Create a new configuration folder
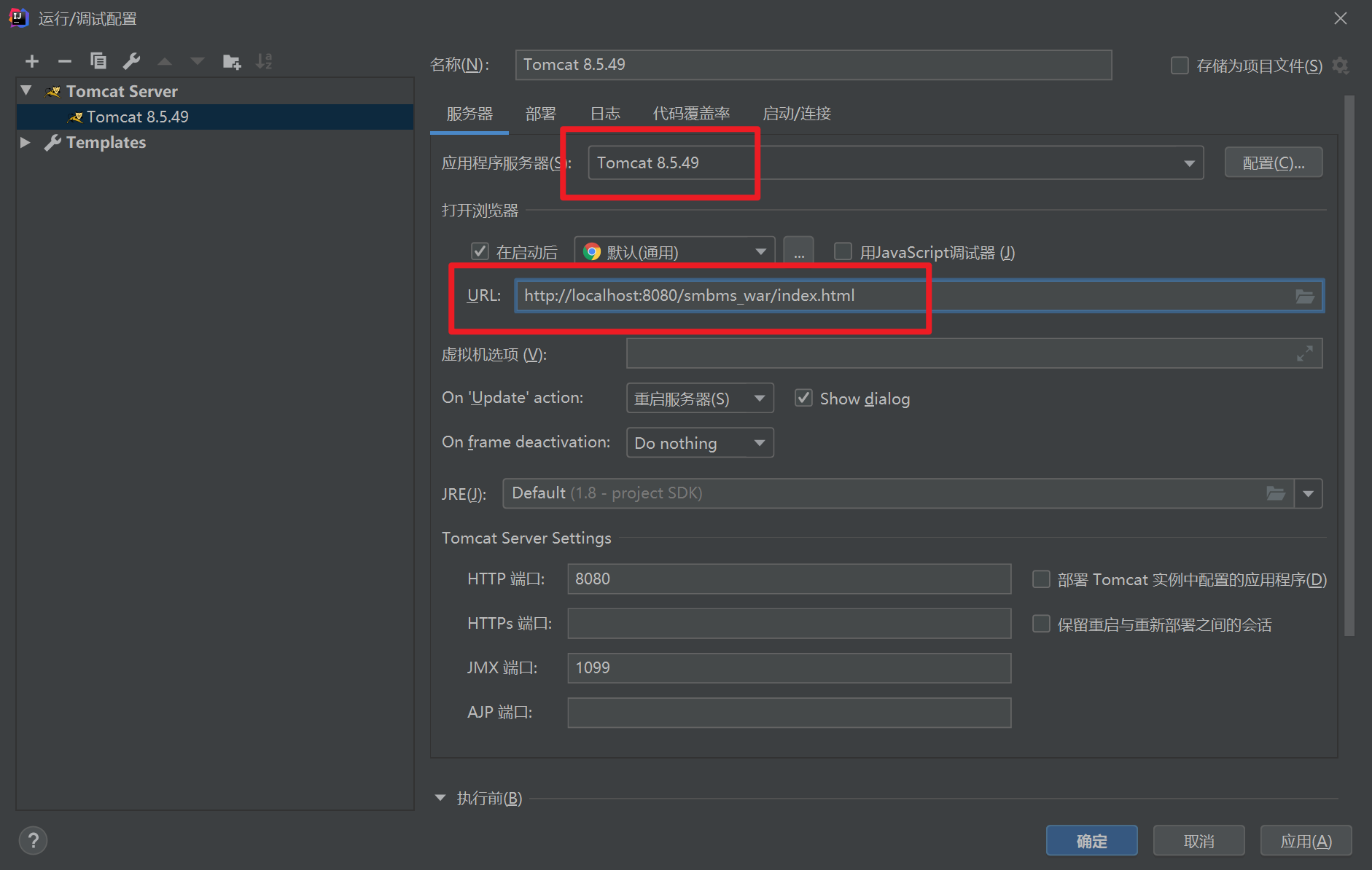1372x870 pixels. 232,62
